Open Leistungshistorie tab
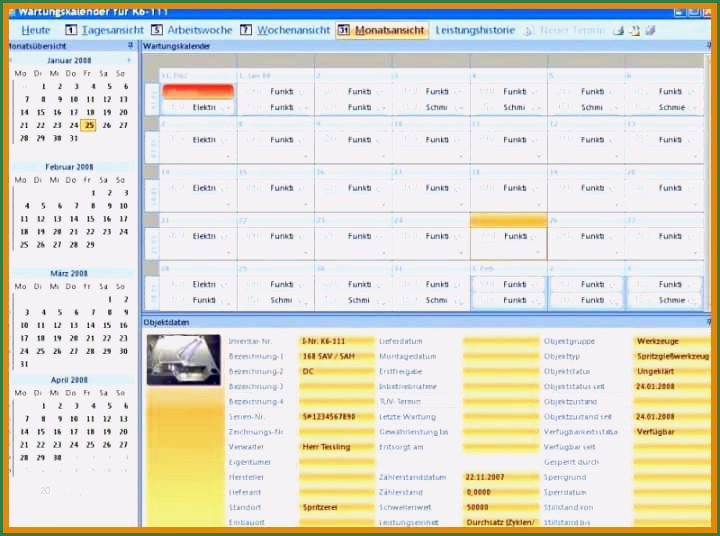 (475, 30)
